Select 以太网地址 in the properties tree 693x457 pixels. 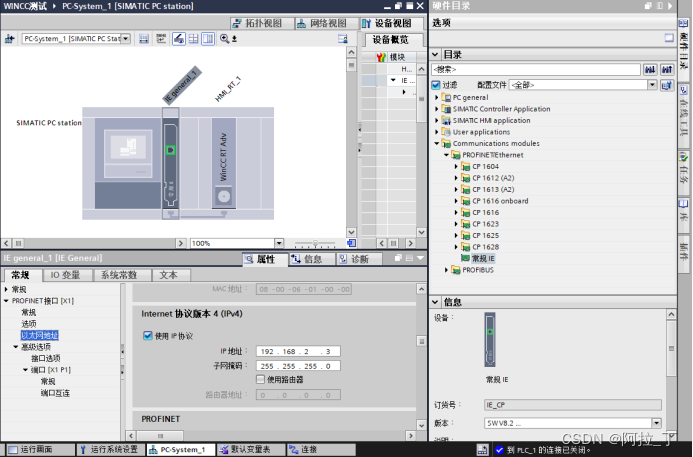(x=40, y=335)
